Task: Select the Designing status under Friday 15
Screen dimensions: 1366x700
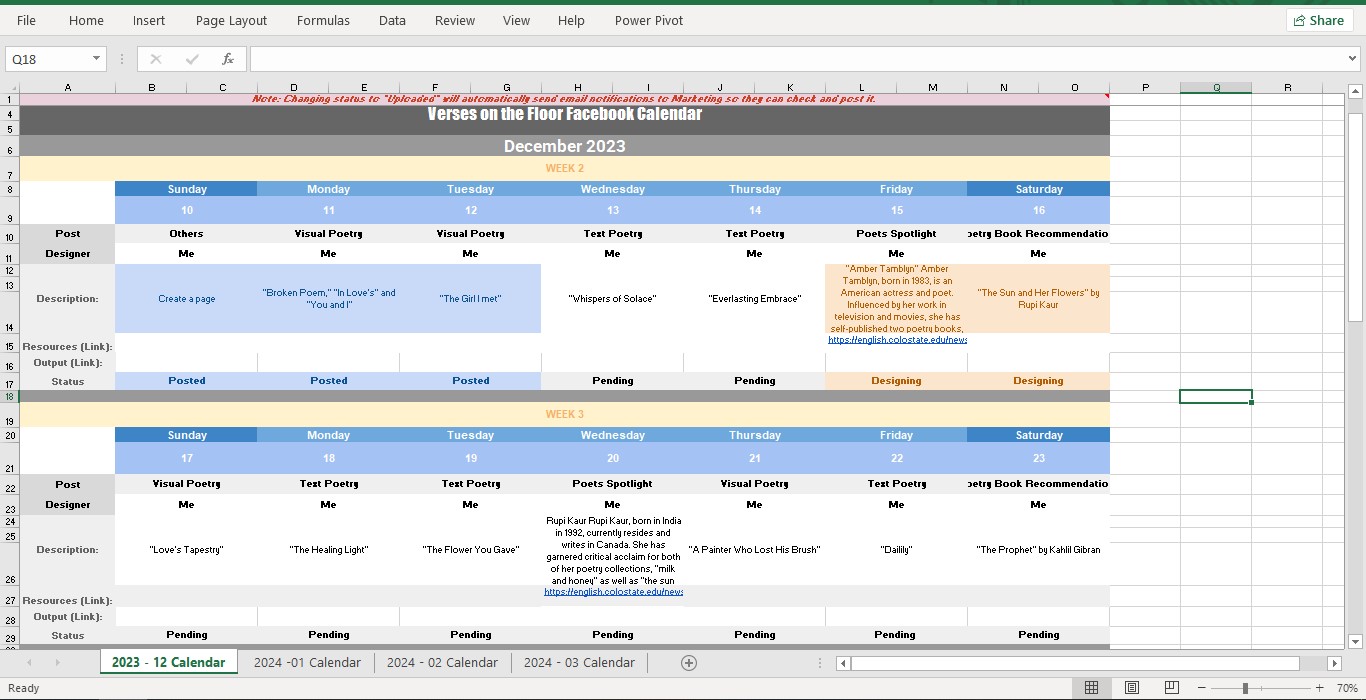Action: [896, 381]
